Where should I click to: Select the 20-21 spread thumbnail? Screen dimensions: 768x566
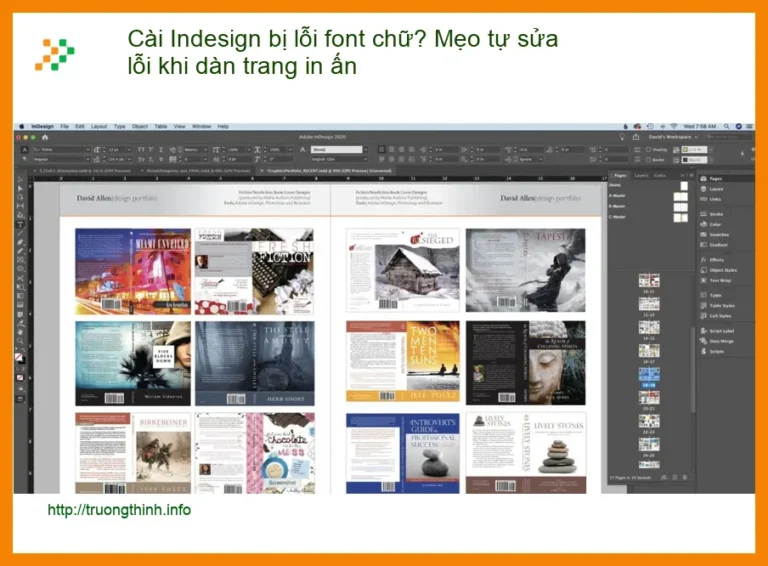649,397
